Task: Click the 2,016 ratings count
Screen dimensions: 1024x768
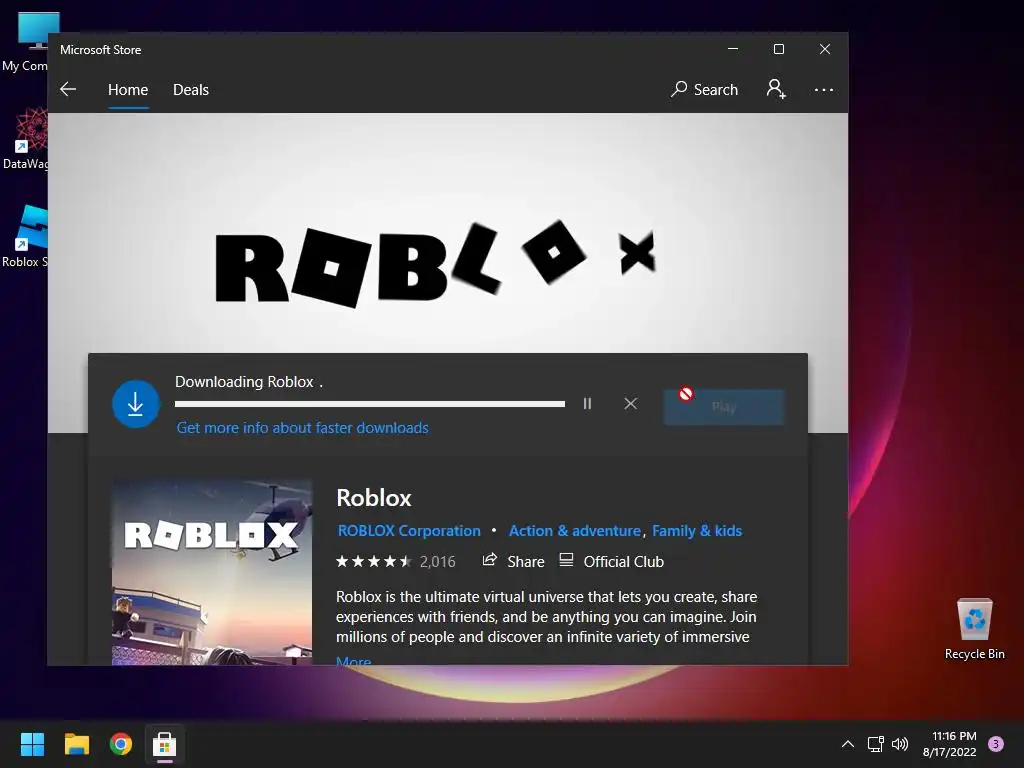Action: click(438, 562)
